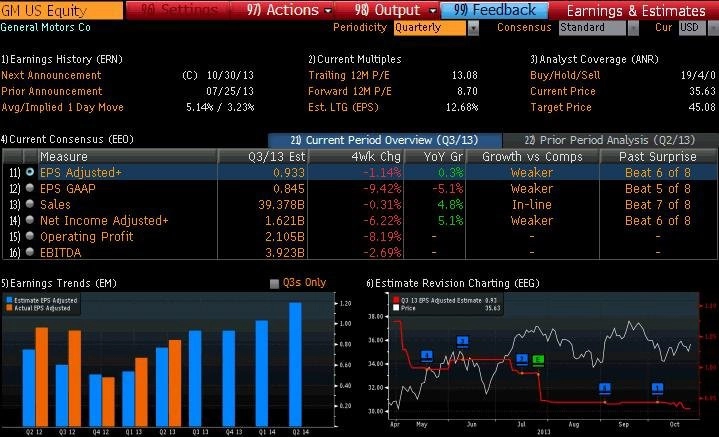Enable the Q3s Only checkbox

point(274,283)
